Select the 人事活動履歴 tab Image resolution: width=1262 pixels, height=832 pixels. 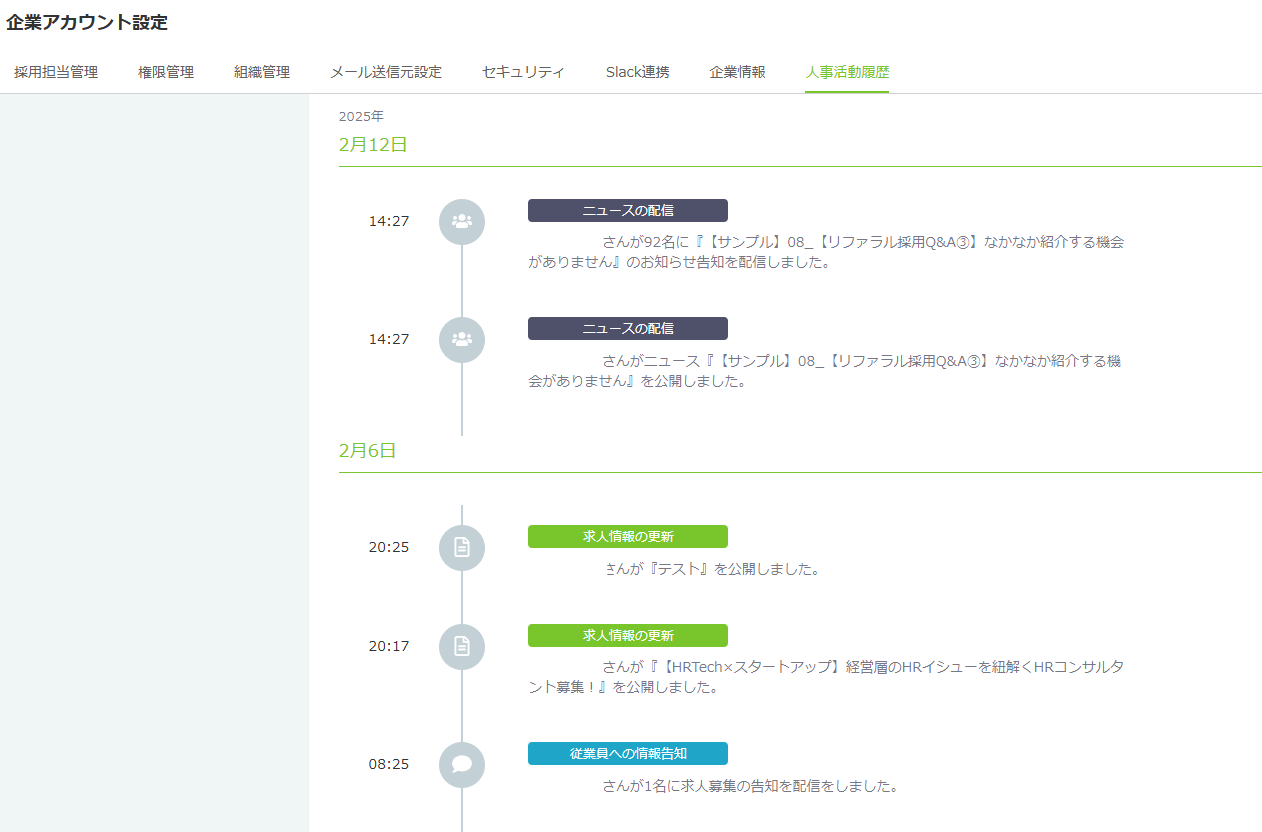(847, 72)
